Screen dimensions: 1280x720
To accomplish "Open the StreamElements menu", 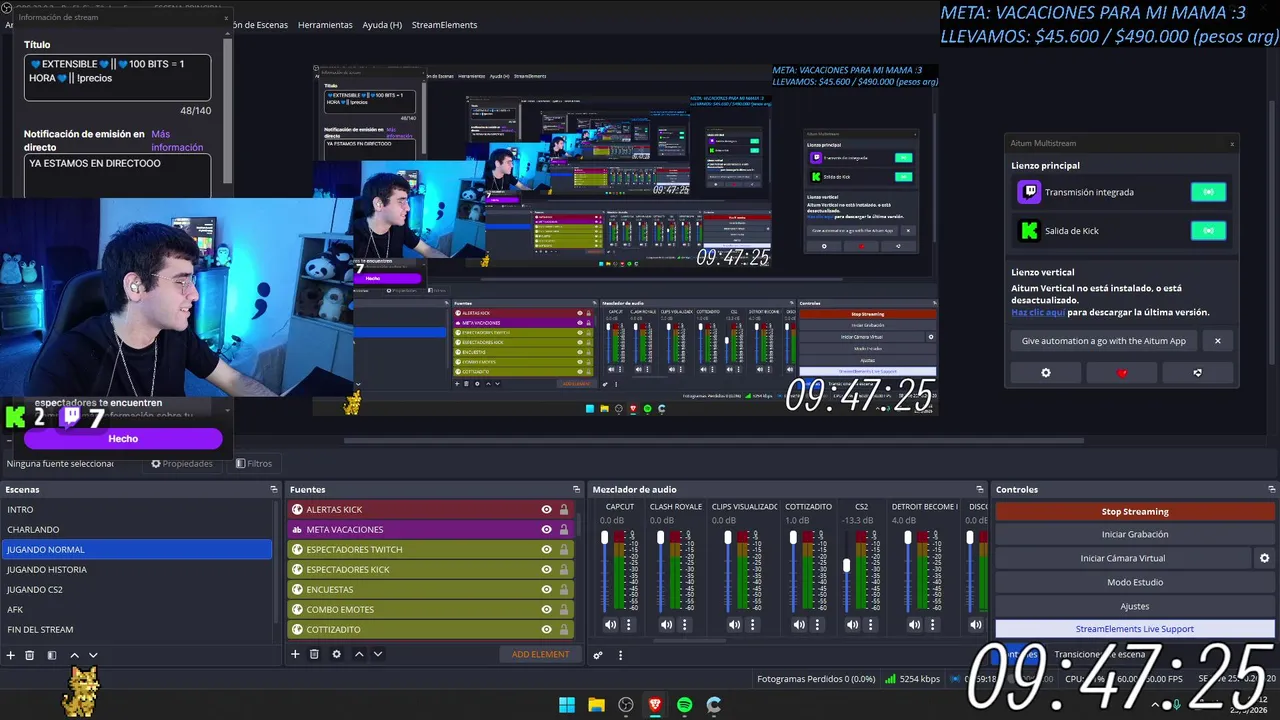I will (444, 24).
